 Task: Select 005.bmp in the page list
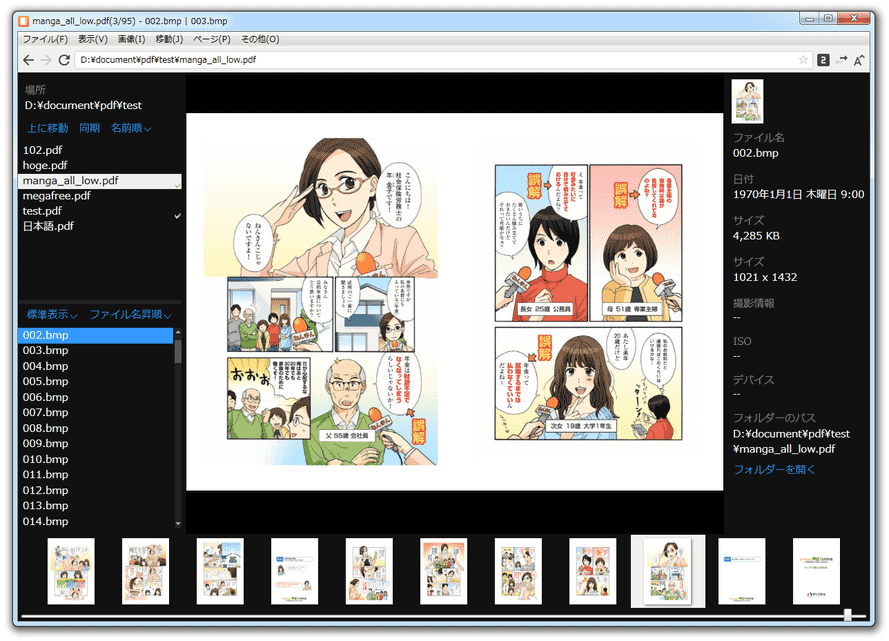coord(96,382)
